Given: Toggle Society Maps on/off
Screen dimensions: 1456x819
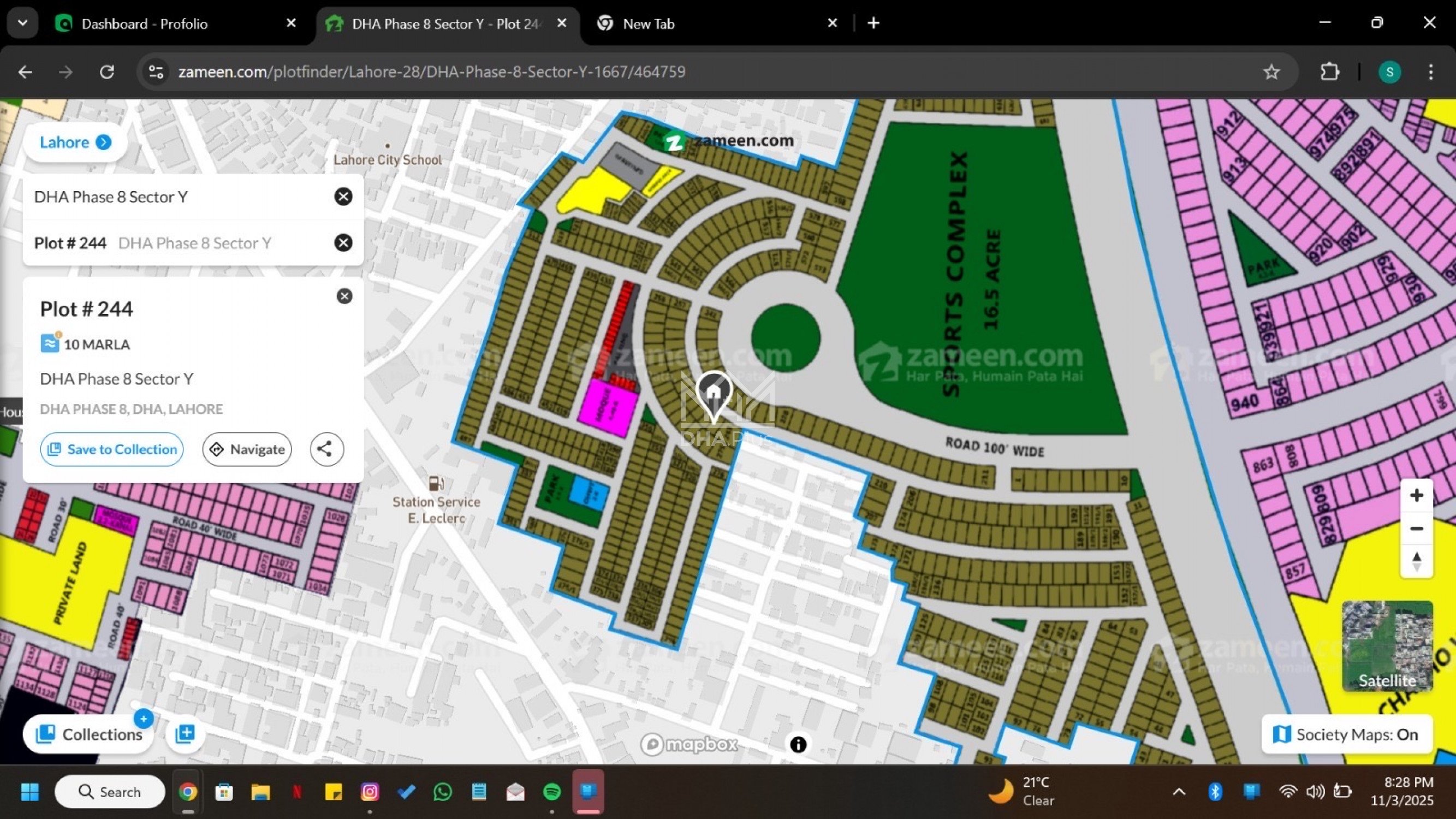Looking at the screenshot, I should pyautogui.click(x=1346, y=734).
